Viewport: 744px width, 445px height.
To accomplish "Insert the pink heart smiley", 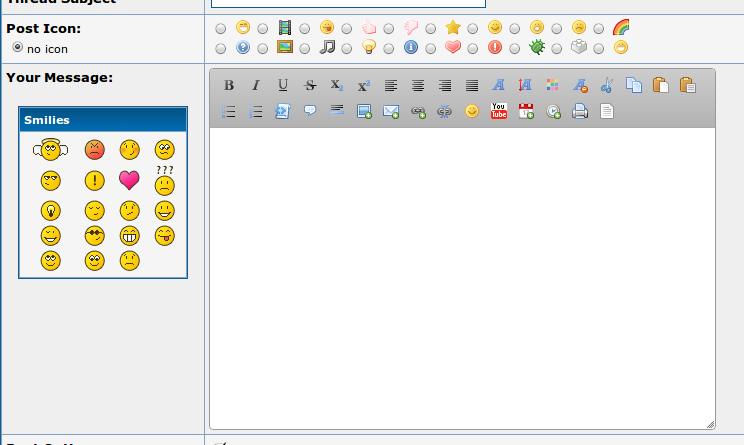I will coord(129,180).
